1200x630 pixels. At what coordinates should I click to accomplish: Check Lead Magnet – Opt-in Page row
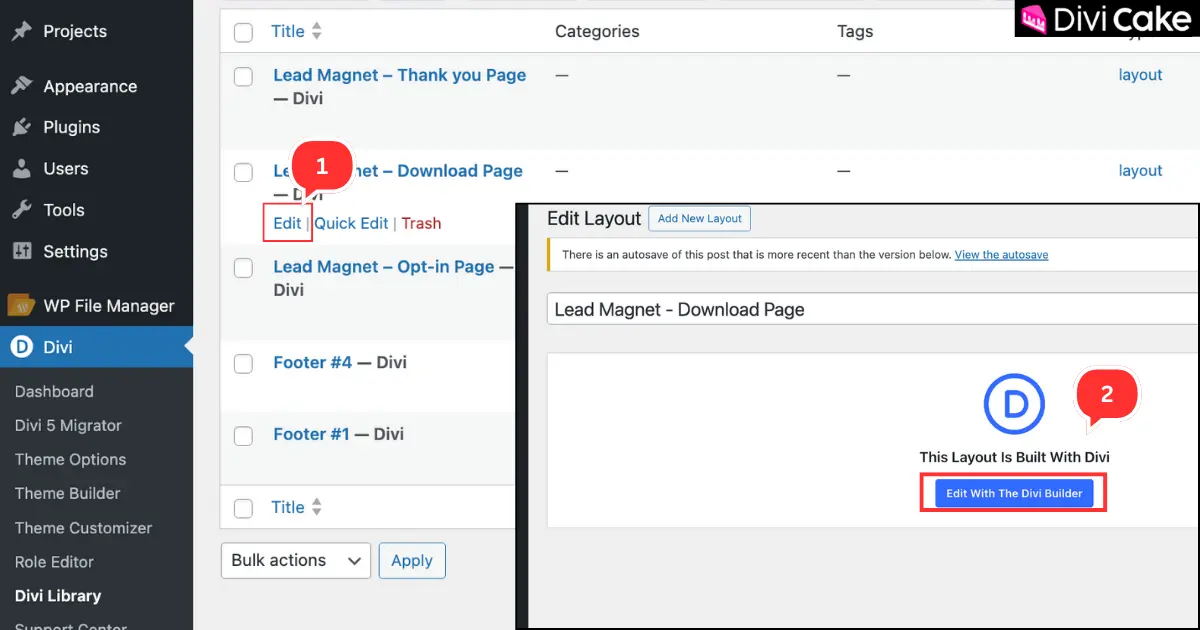(x=243, y=268)
